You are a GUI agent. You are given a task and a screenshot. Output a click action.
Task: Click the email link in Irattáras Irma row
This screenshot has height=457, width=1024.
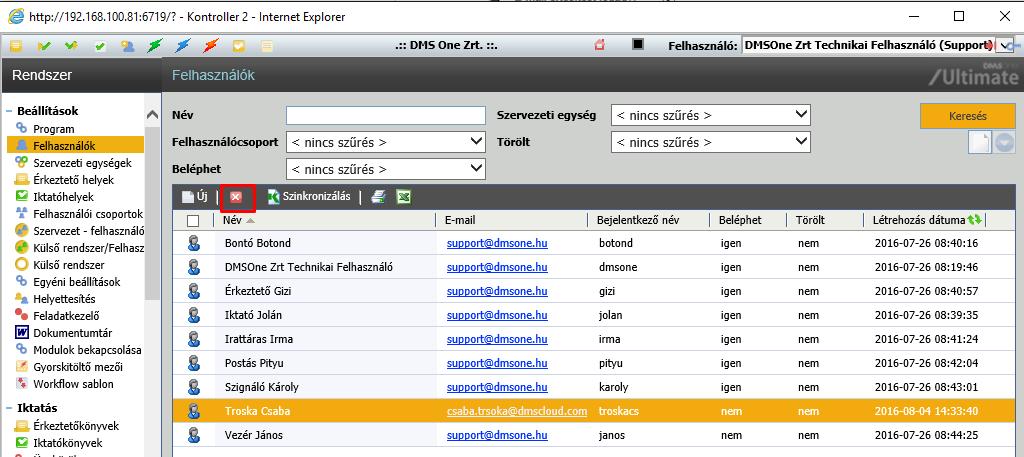[x=497, y=339]
